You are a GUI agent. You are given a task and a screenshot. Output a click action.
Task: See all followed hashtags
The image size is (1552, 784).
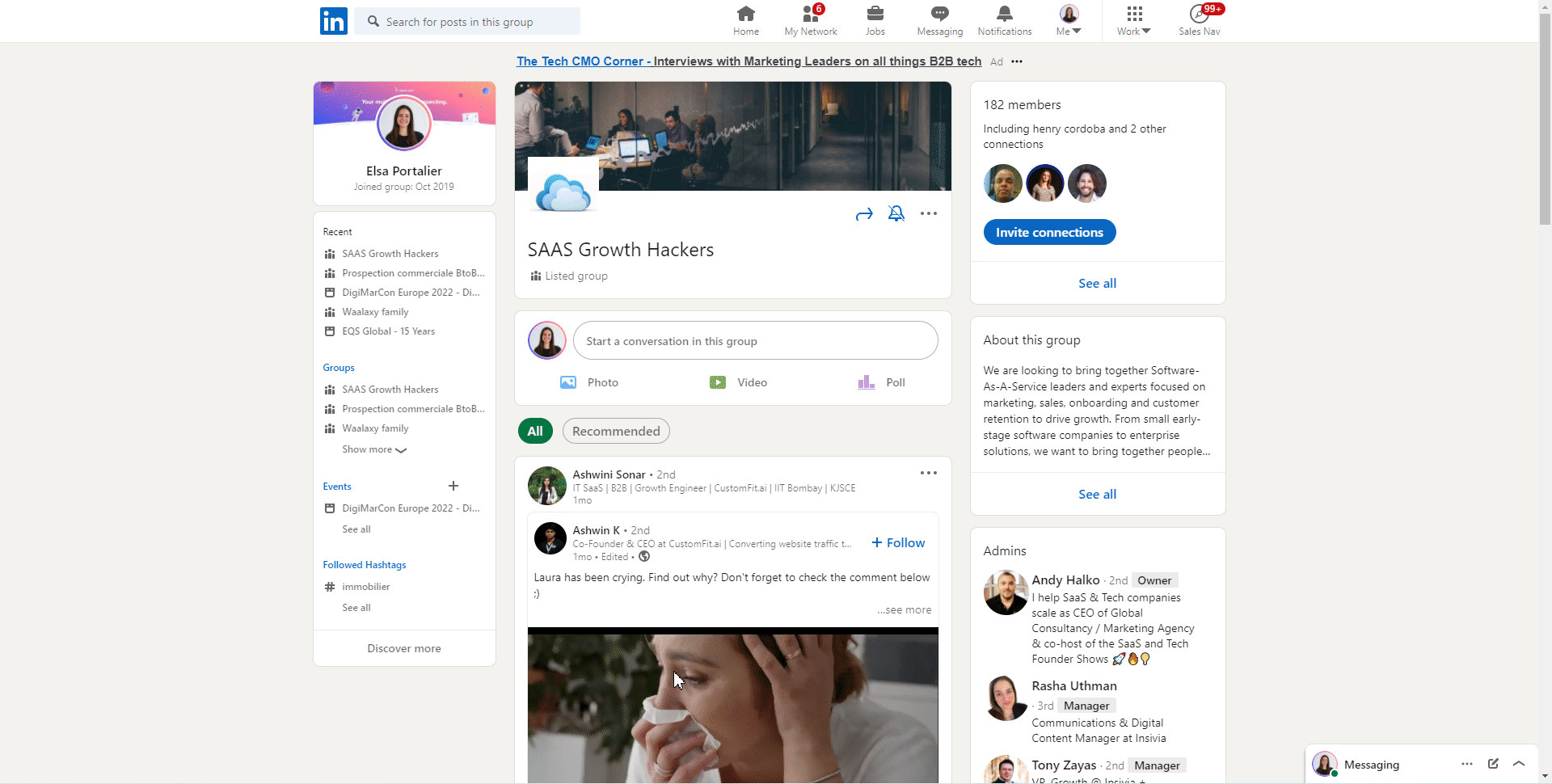(356, 608)
